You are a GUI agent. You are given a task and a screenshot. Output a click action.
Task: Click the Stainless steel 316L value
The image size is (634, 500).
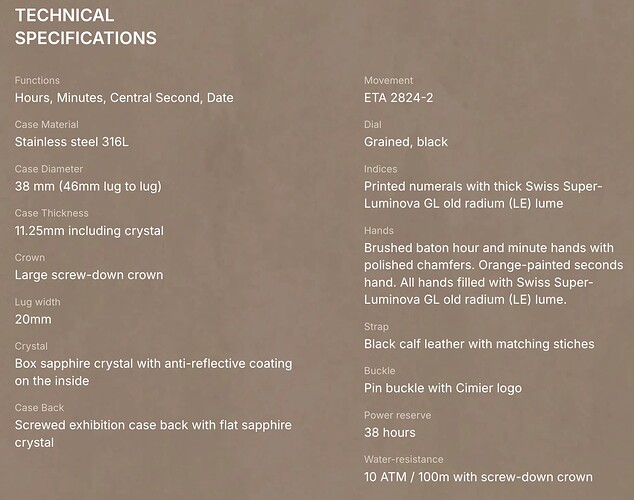[x=72, y=142]
